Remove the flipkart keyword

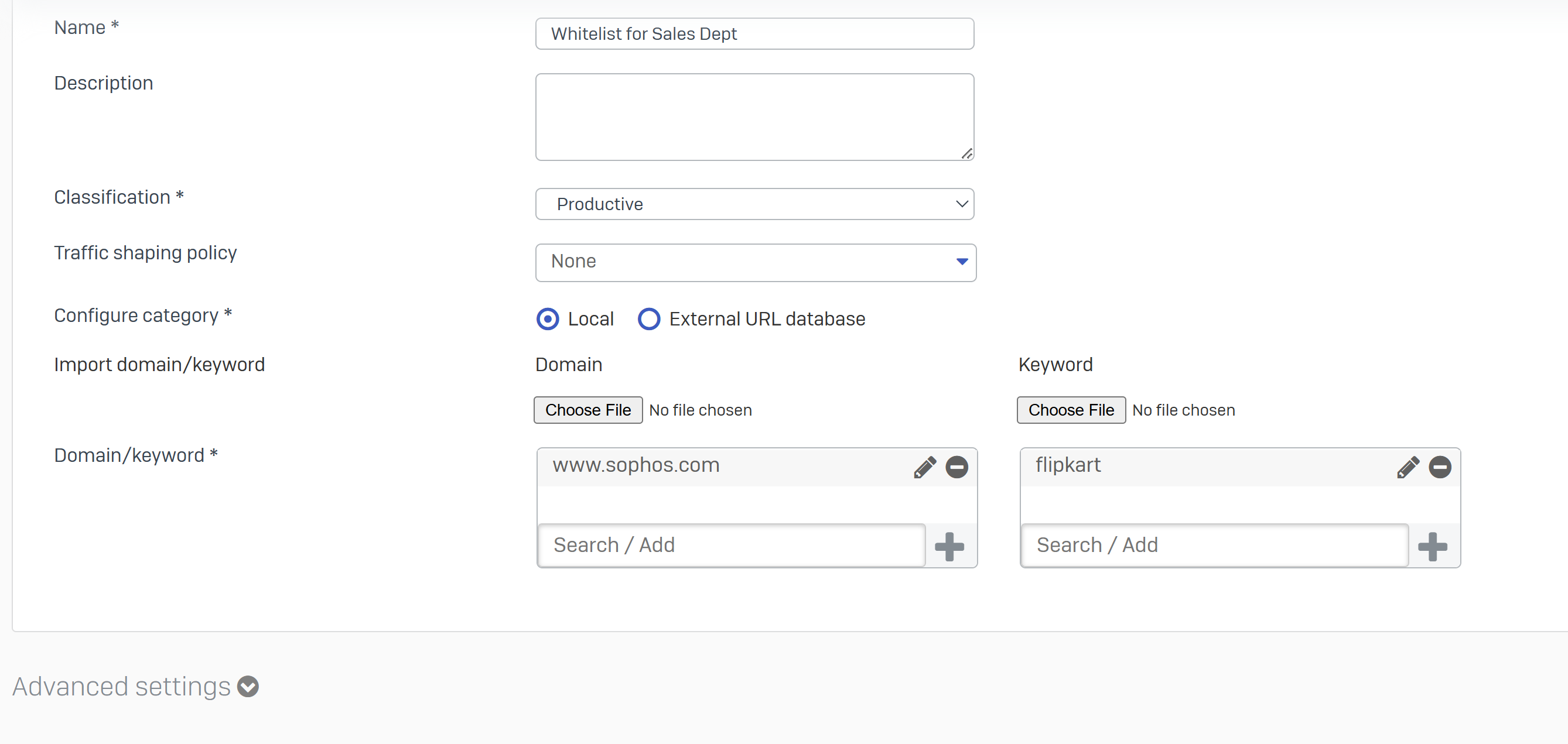[1440, 467]
